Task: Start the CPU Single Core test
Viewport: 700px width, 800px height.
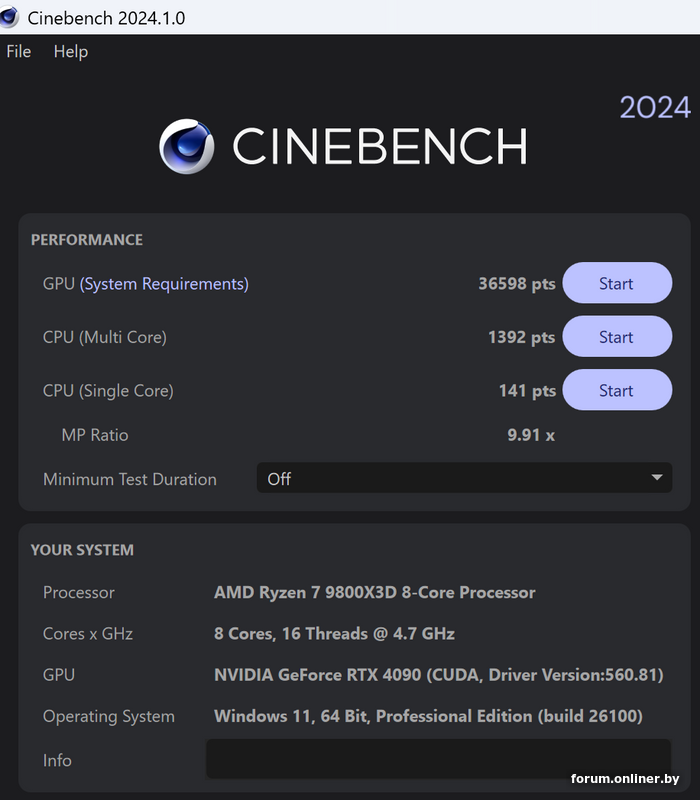Action: click(x=617, y=390)
